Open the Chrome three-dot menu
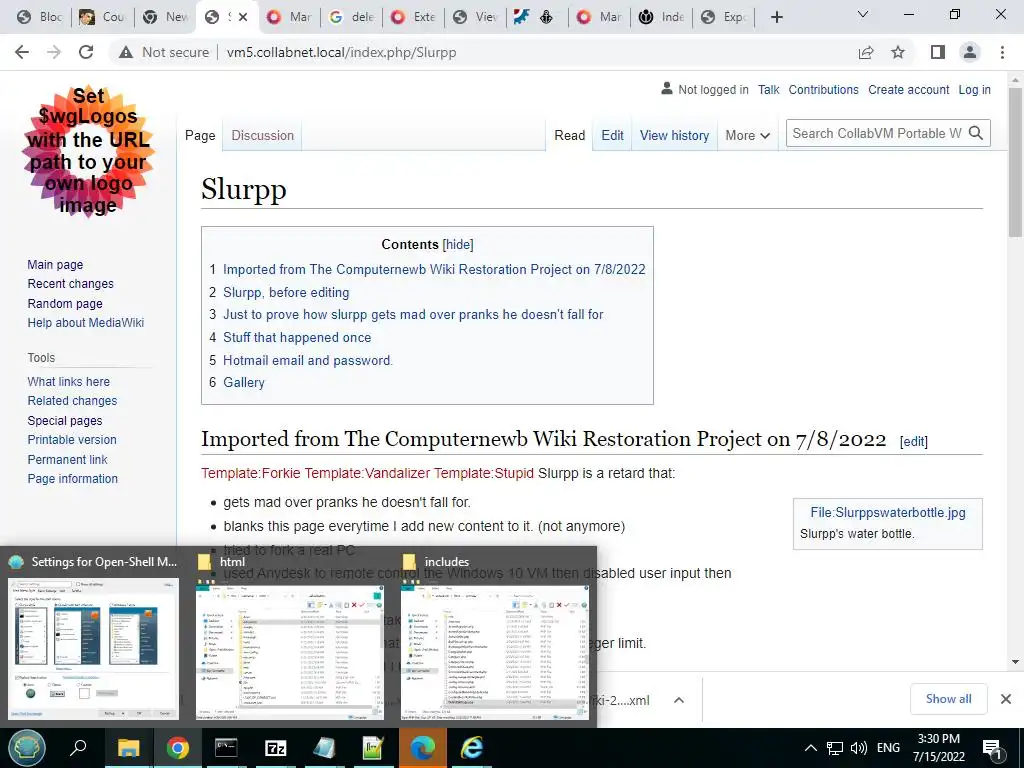 point(1002,52)
